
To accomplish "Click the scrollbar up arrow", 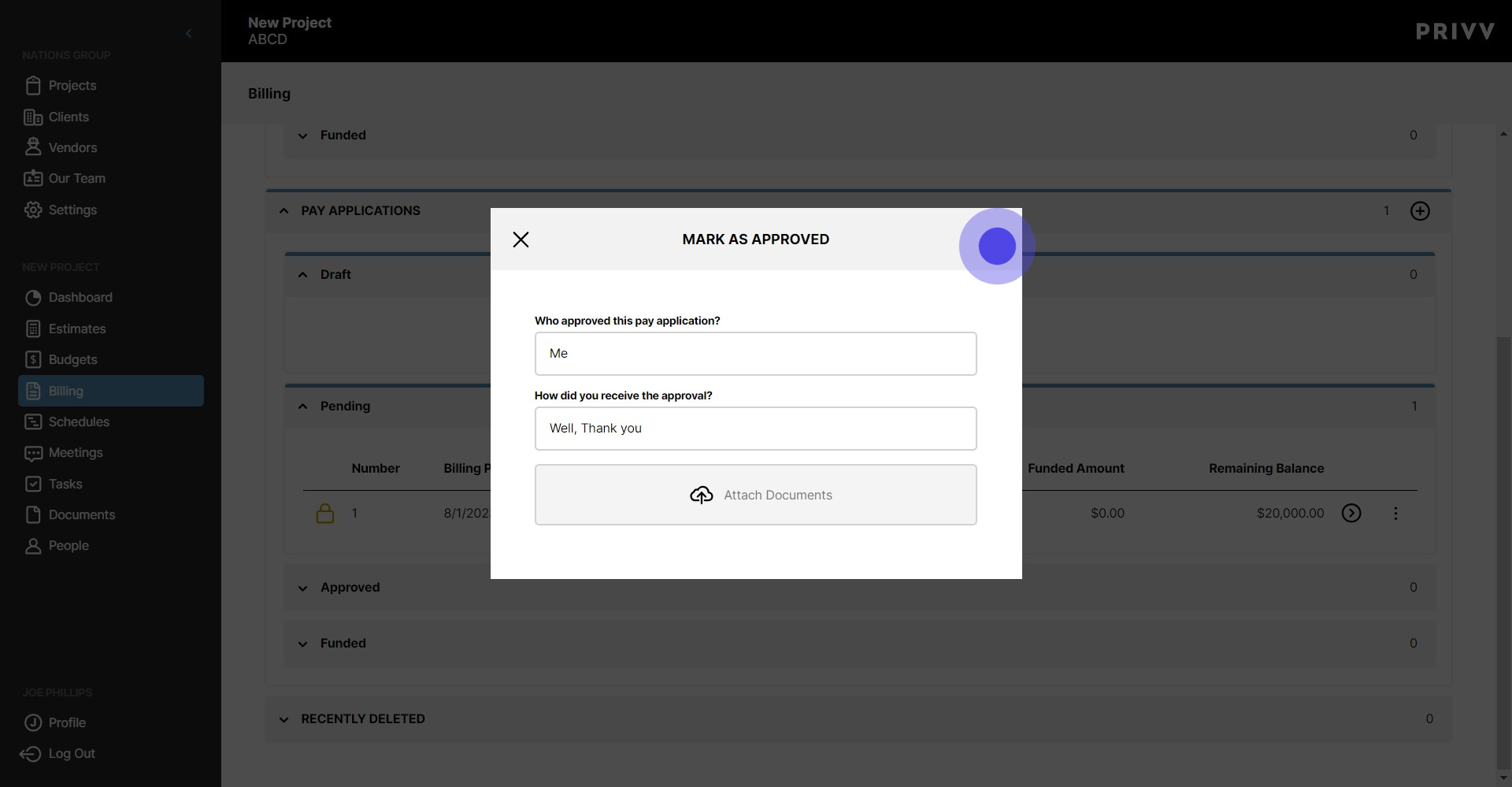I will coord(1503,135).
